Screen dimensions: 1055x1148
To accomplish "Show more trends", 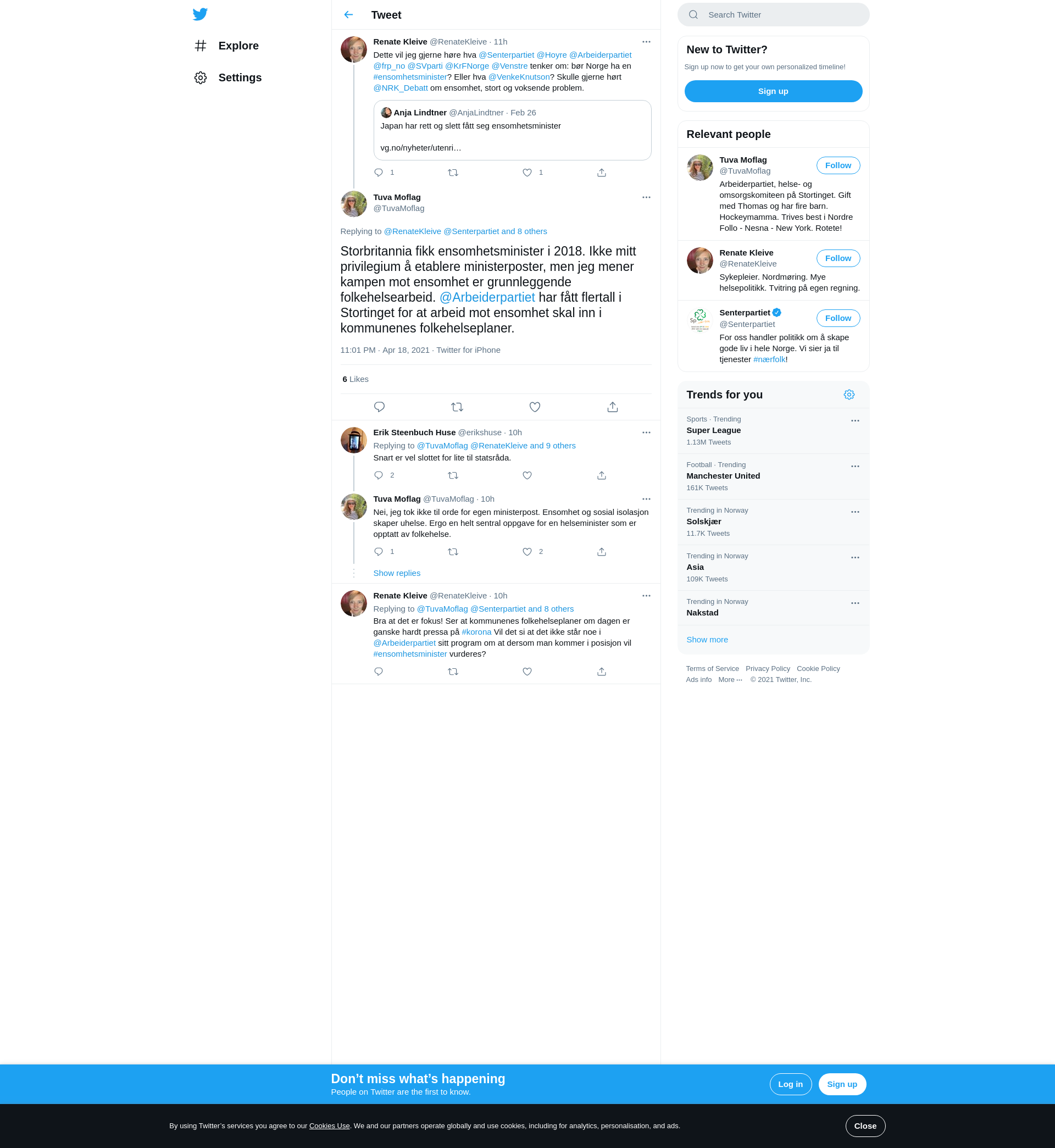I will pos(707,640).
